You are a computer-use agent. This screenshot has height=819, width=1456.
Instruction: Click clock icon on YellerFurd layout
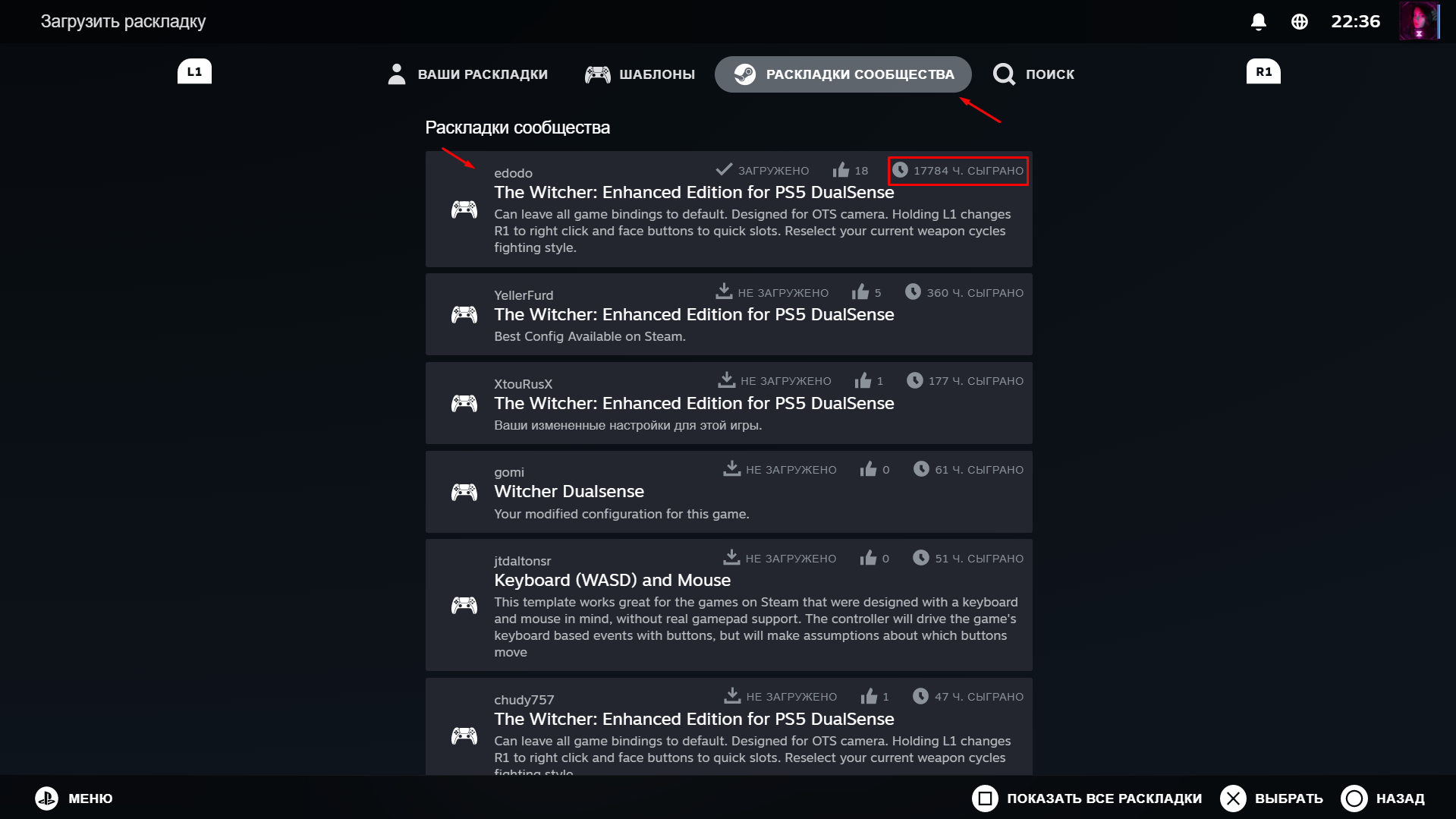click(913, 291)
